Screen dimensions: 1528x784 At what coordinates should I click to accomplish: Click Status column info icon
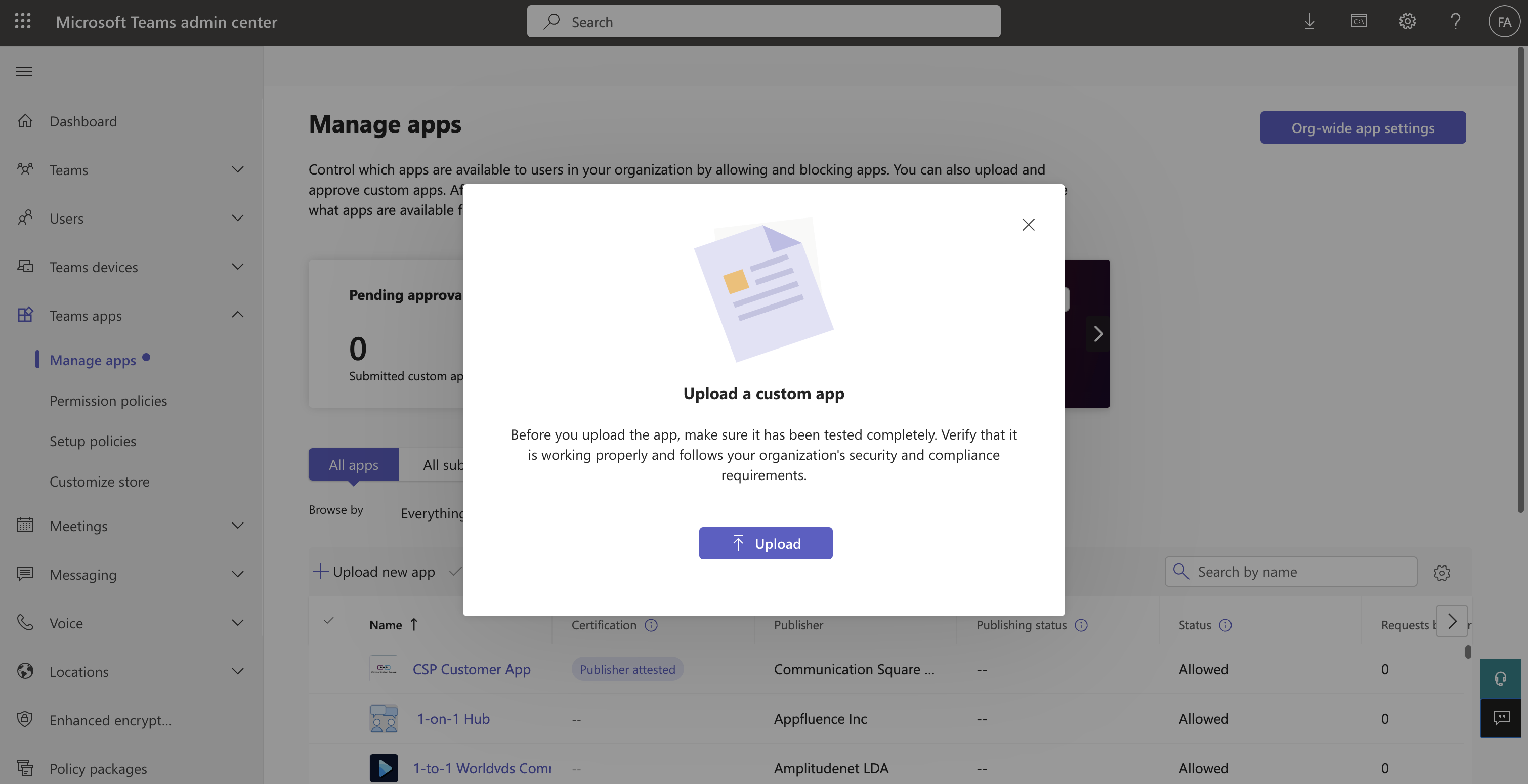pos(1225,625)
